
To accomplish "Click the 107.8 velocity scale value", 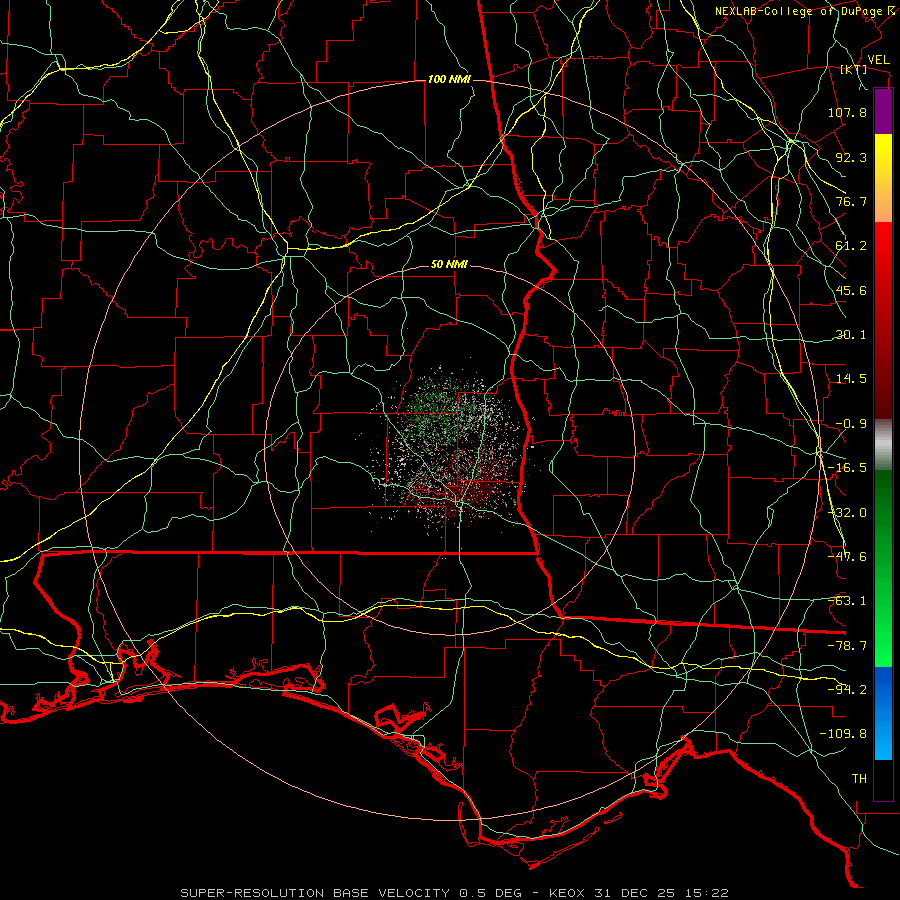I will 847,112.
